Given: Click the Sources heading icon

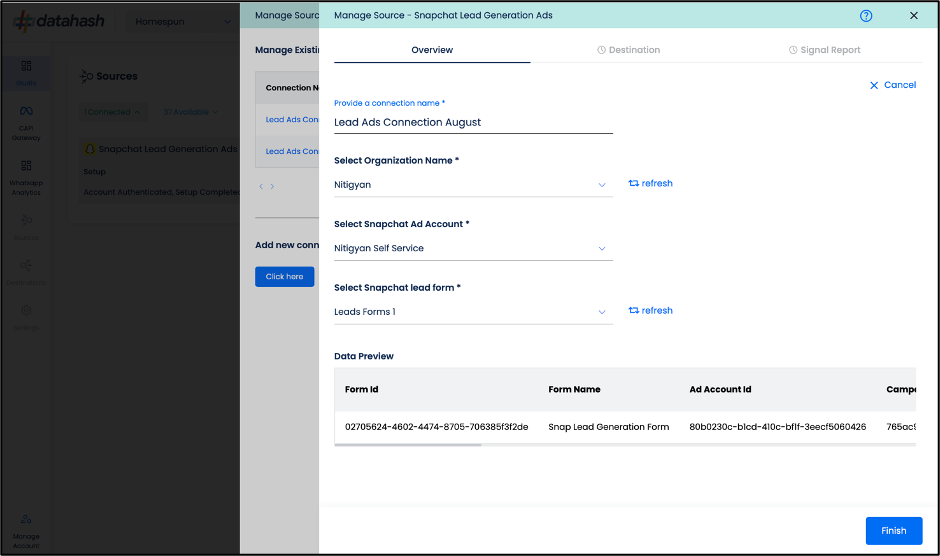Looking at the screenshot, I should [86, 76].
